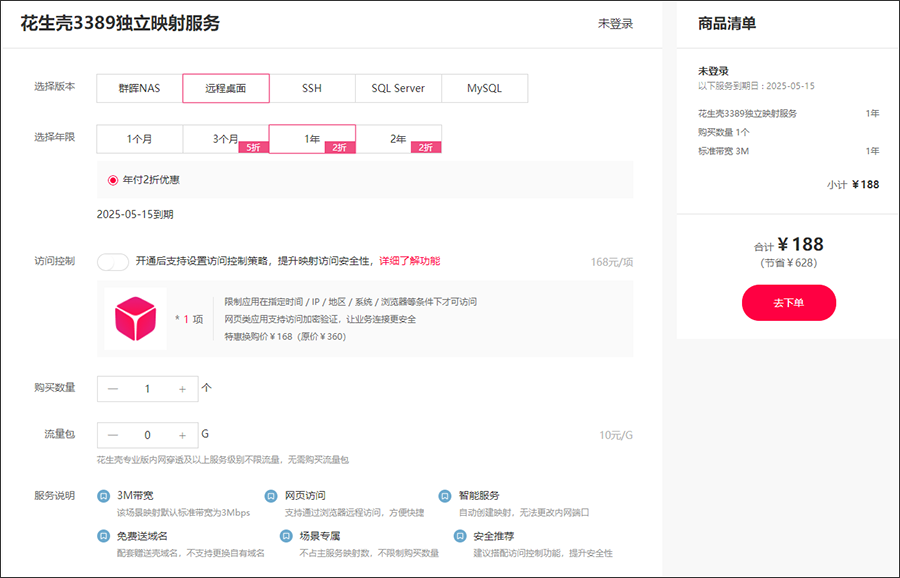The image size is (900, 578).
Task: Click the 流量包 amount input field
Action: pyautogui.click(x=148, y=436)
